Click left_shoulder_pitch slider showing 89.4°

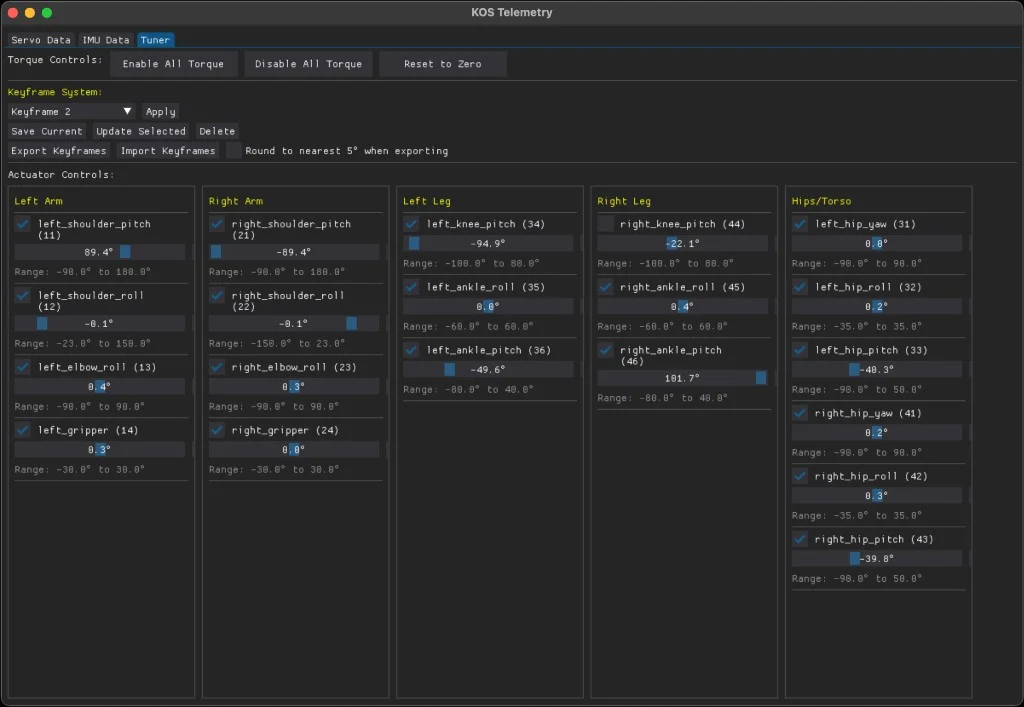tap(99, 252)
